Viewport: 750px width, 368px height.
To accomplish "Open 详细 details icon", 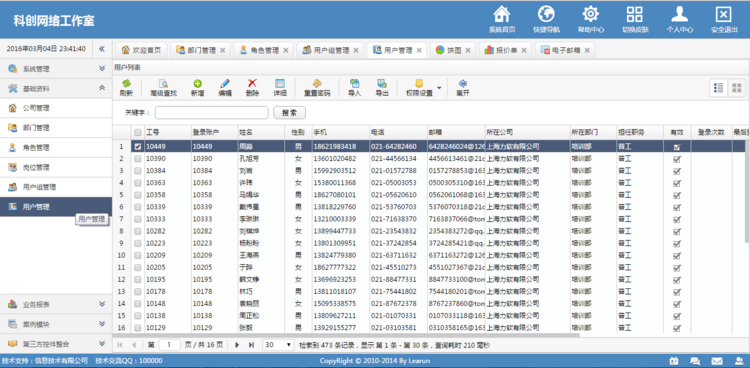I will tap(280, 83).
